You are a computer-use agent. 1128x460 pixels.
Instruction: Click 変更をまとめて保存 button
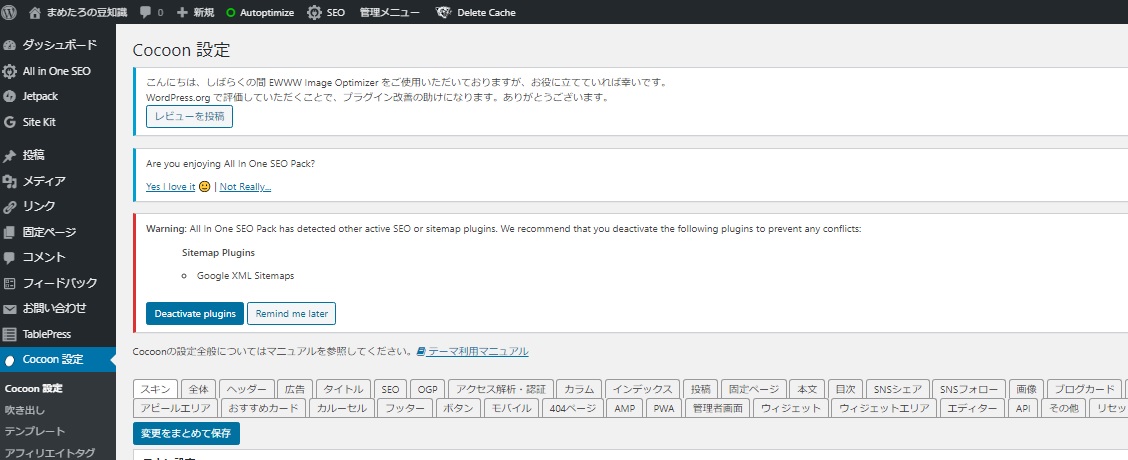coord(186,433)
